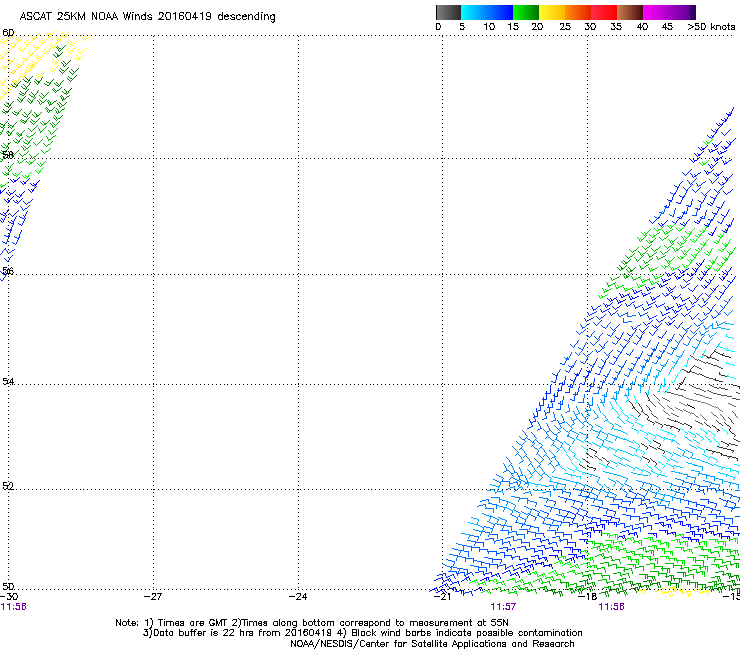
Task: Click the '60' latitude axis label
Action: coord(8,33)
